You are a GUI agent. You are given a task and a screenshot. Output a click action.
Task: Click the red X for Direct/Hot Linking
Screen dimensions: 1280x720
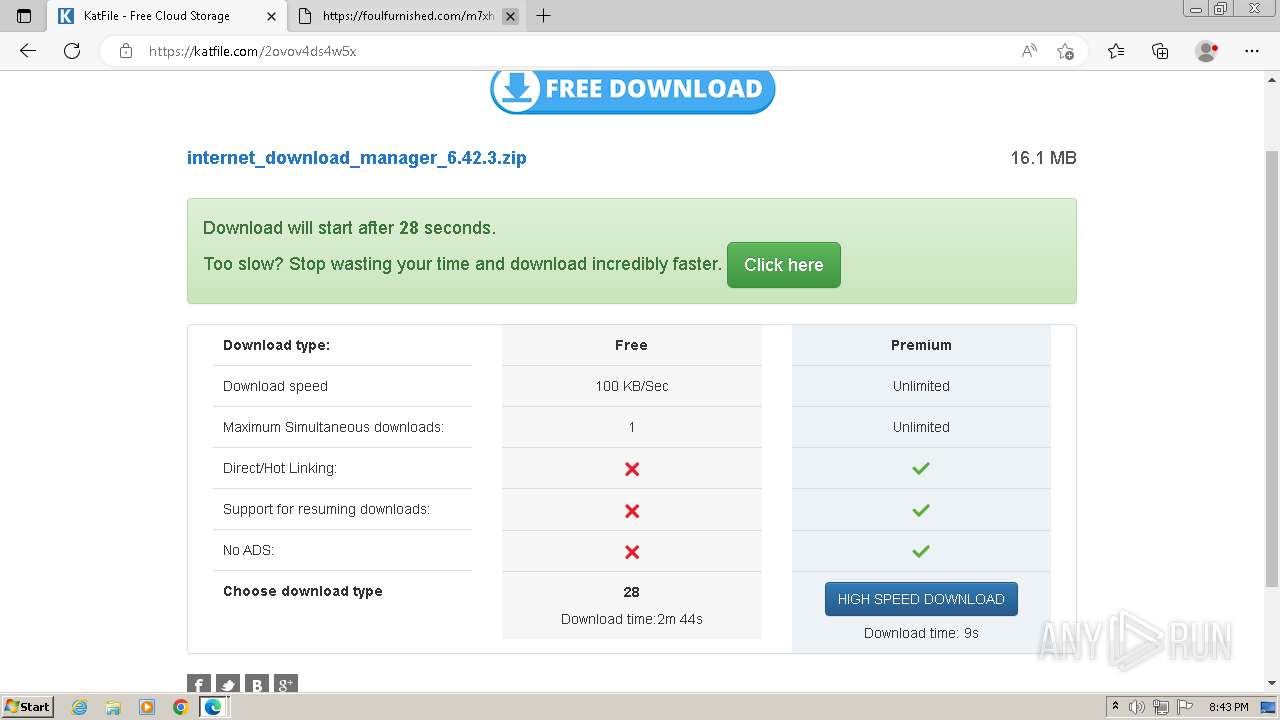(x=632, y=469)
